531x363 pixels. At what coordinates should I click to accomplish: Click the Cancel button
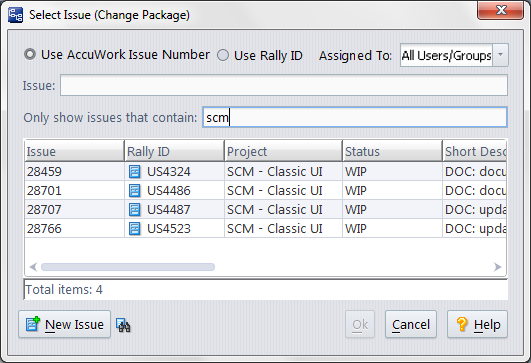coord(411,324)
